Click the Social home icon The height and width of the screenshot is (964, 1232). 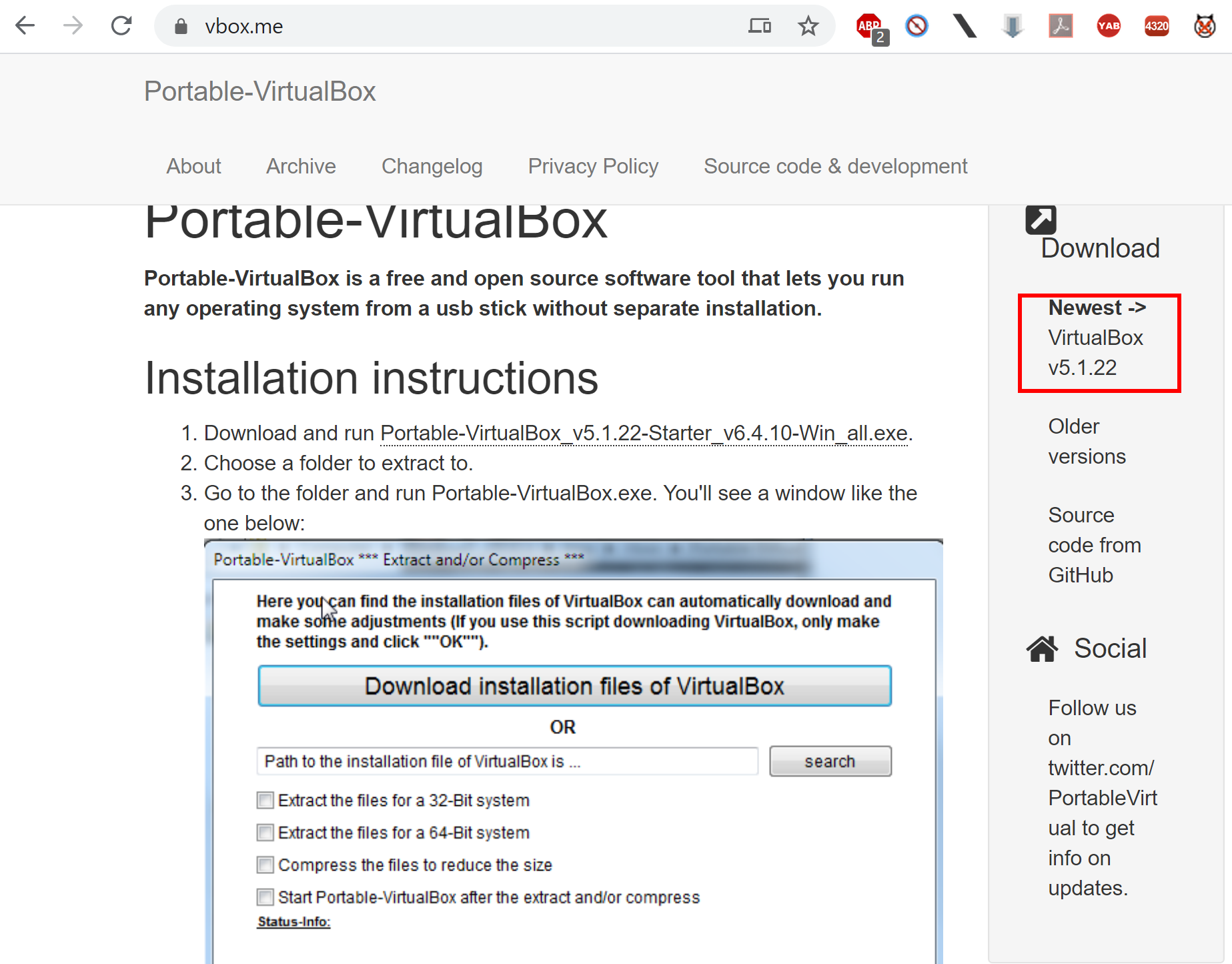(1043, 648)
